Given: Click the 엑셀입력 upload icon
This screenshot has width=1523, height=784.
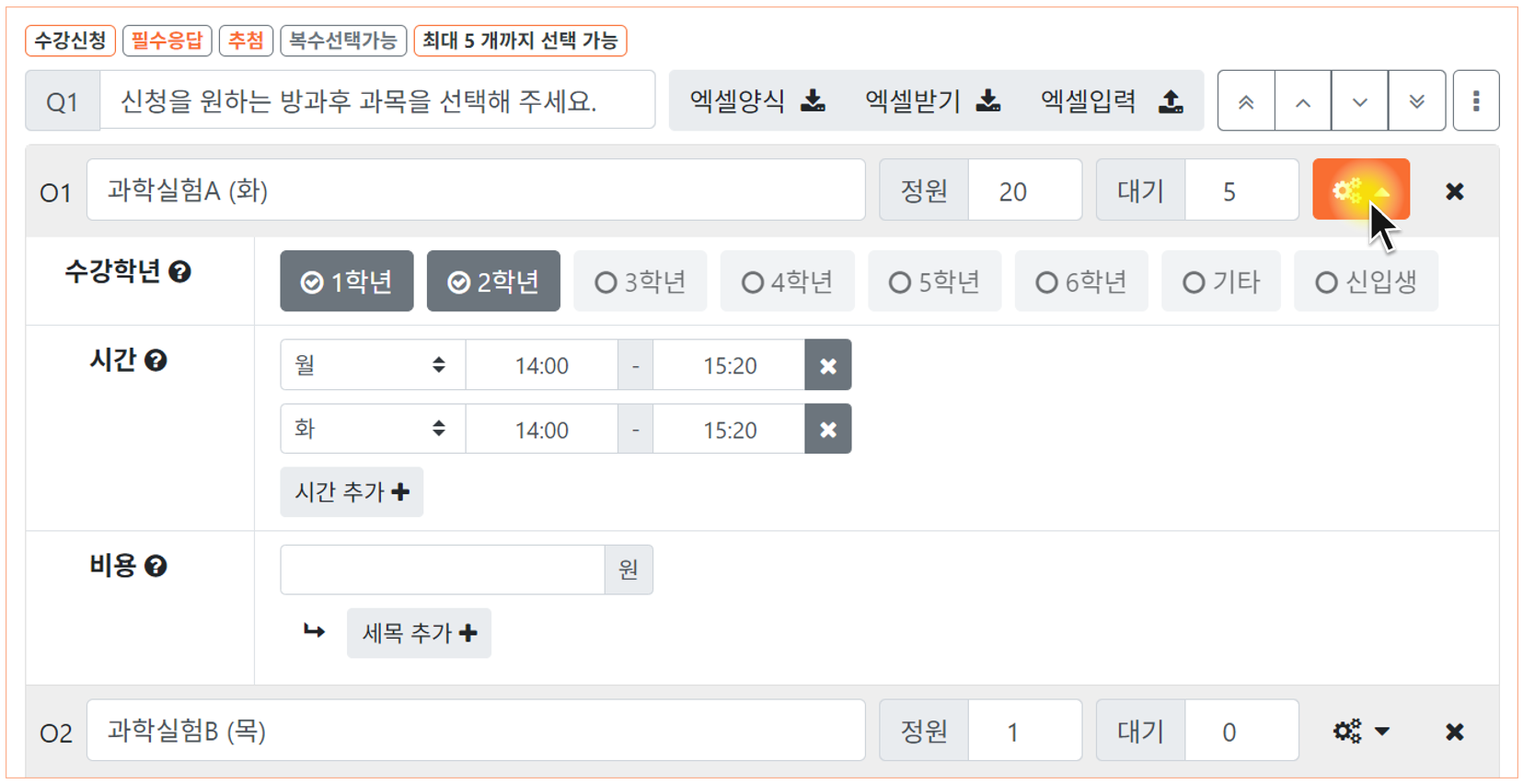Looking at the screenshot, I should coord(1171,100).
